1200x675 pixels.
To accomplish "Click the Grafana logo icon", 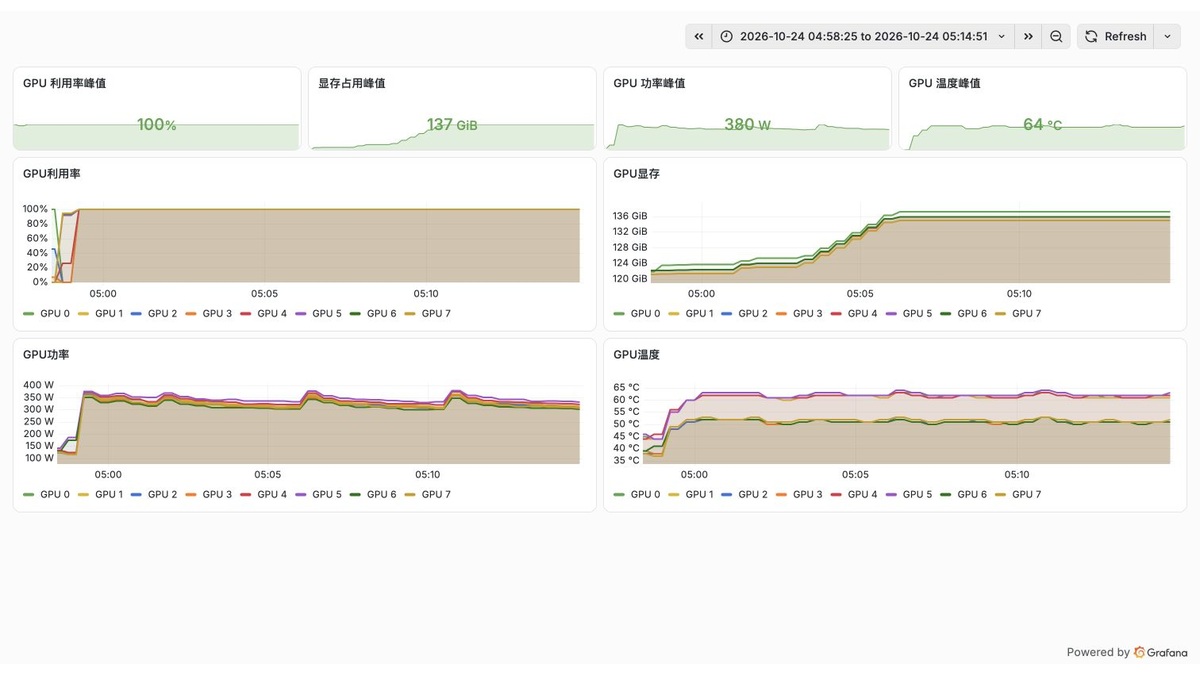I will click(x=1139, y=652).
